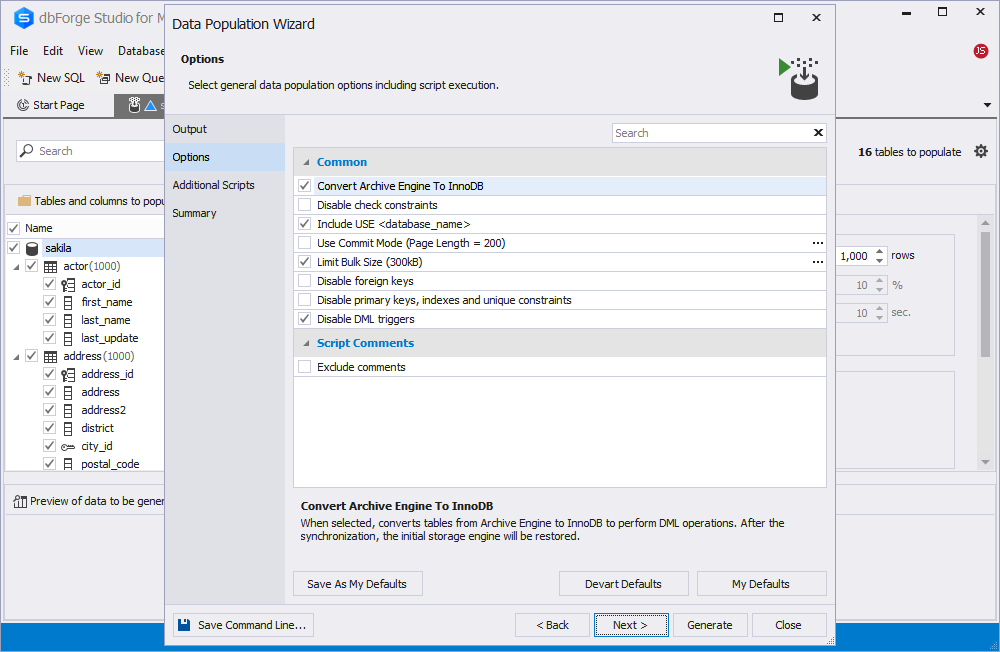Viewport: 1000px width, 652px height.
Task: Click the data population document tab icon
Action: tap(134, 105)
